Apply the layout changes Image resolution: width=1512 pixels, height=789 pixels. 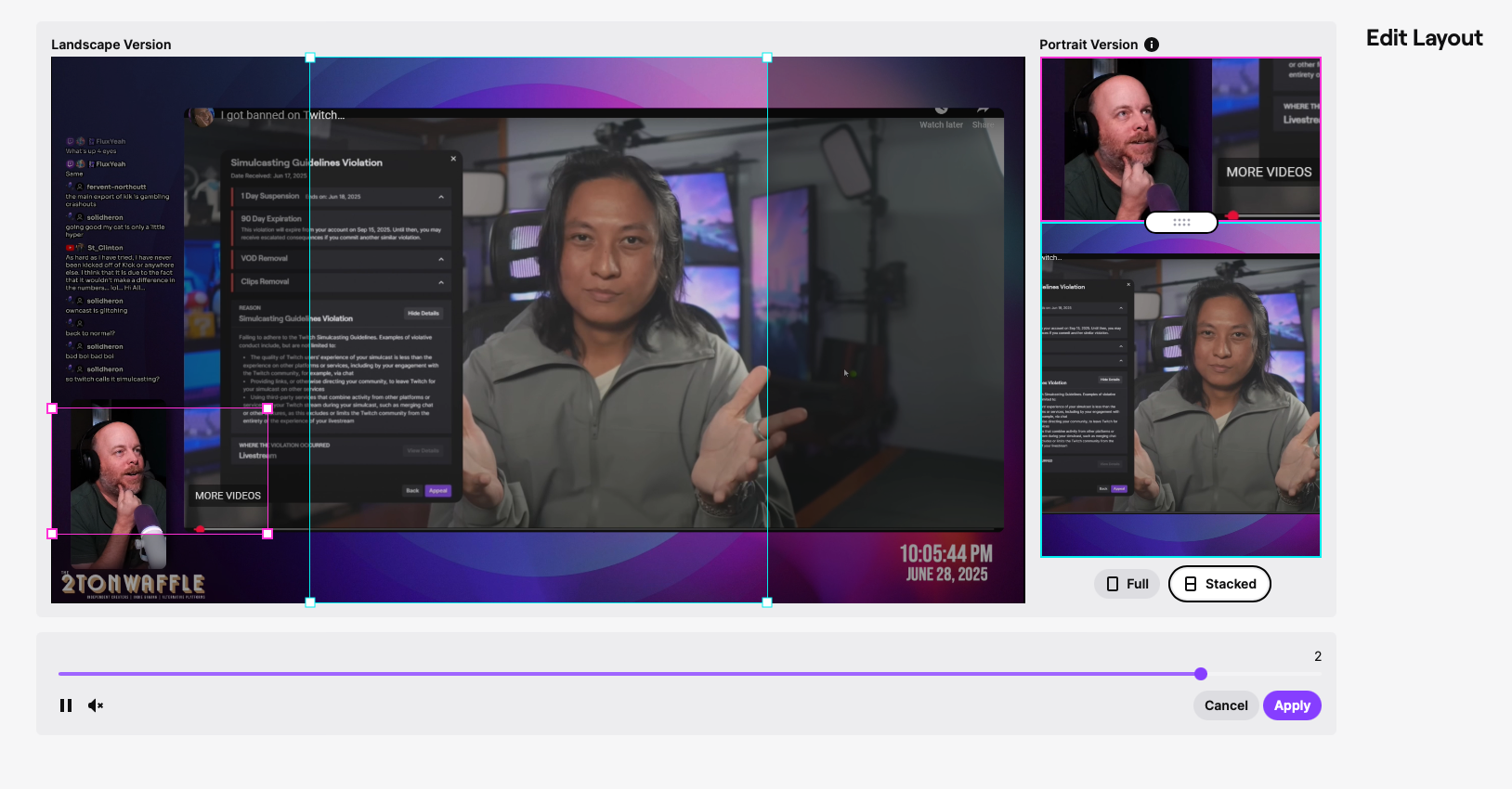click(1292, 705)
